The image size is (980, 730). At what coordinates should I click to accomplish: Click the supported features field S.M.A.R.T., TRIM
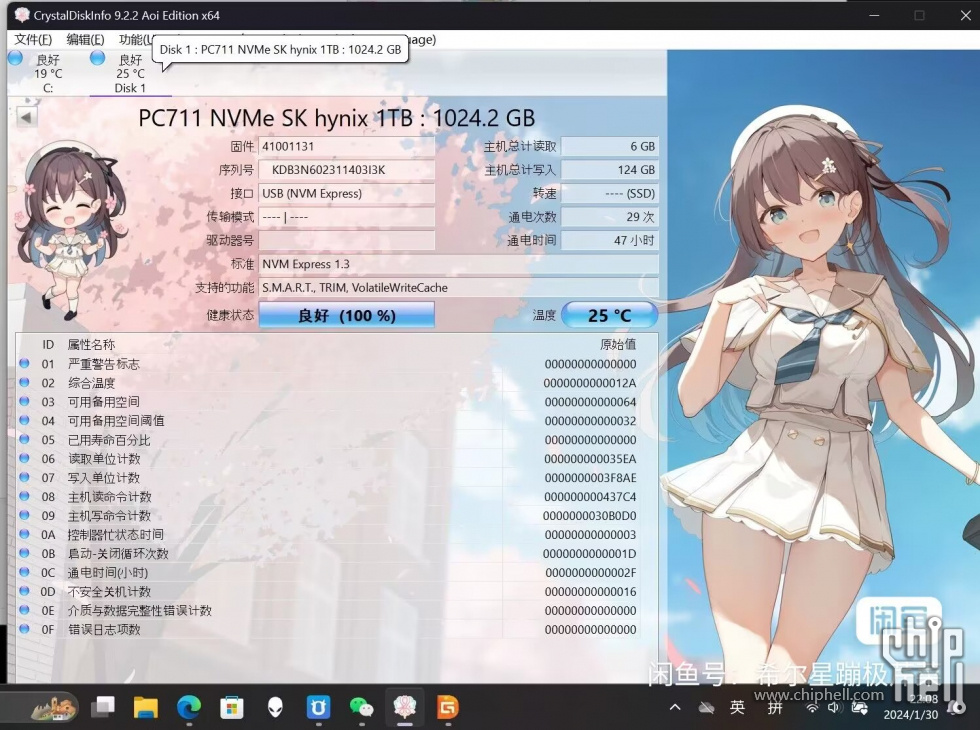pyautogui.click(x=459, y=288)
